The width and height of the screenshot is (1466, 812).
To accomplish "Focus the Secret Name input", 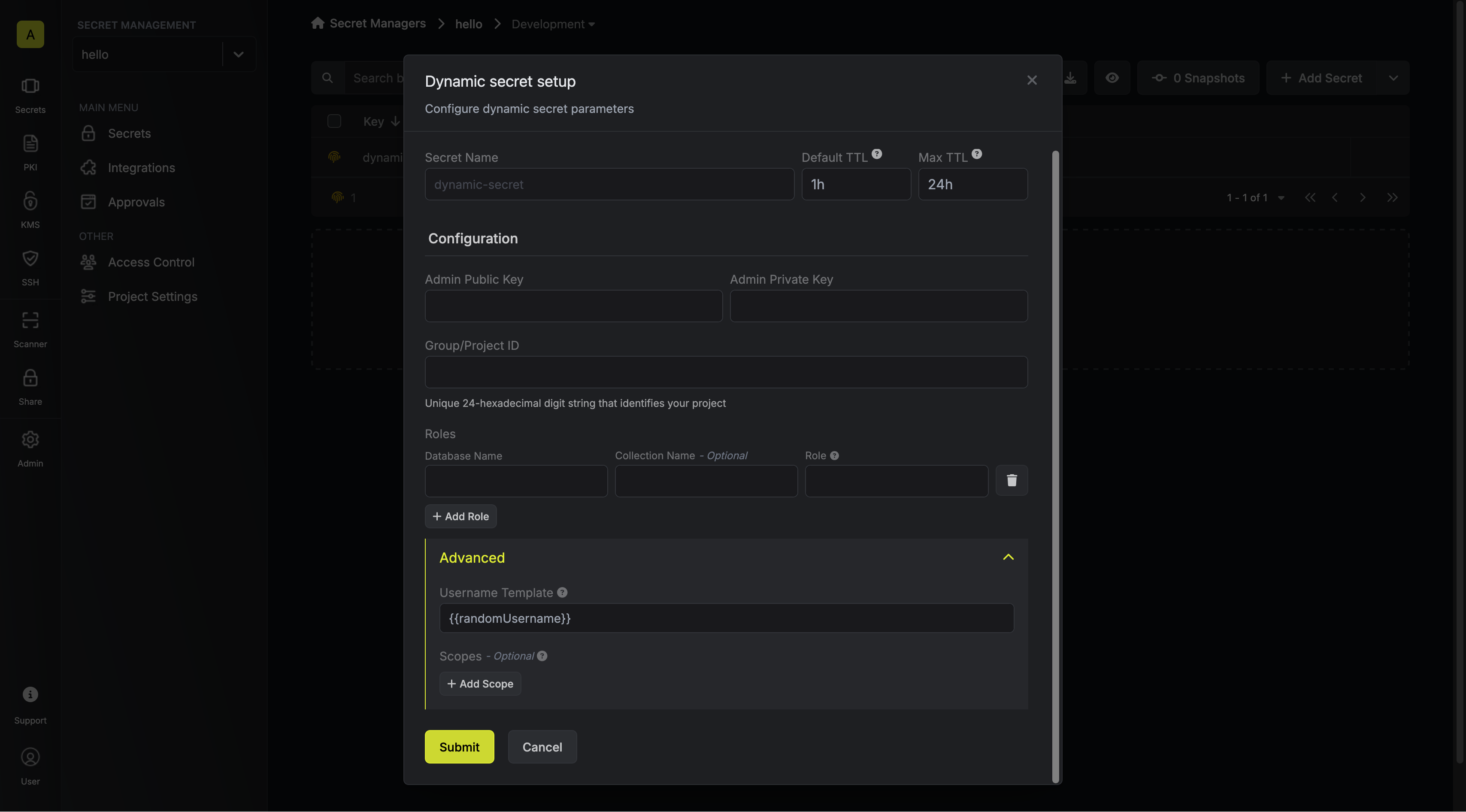I will (609, 184).
